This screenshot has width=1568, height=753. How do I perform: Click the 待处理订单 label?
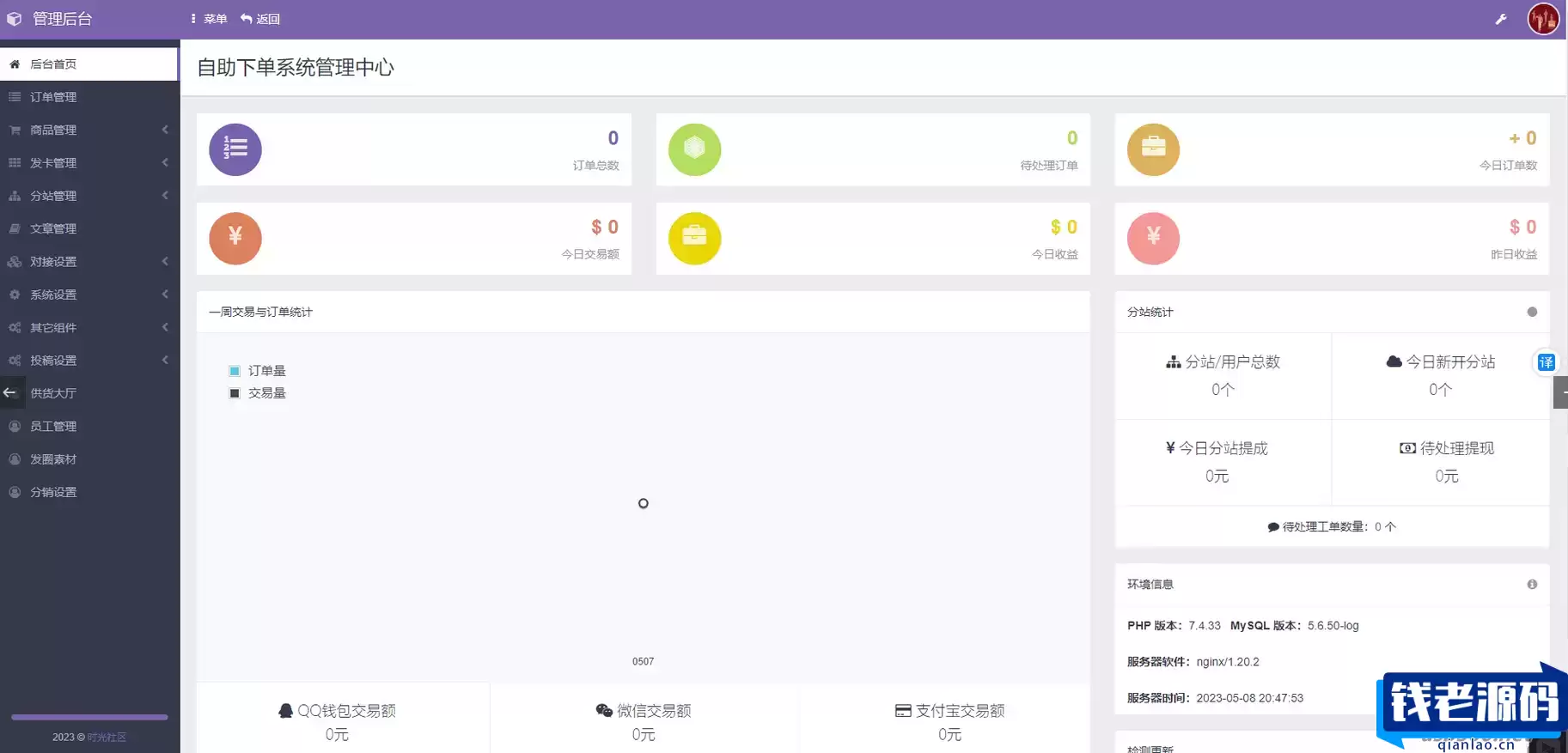(1049, 166)
